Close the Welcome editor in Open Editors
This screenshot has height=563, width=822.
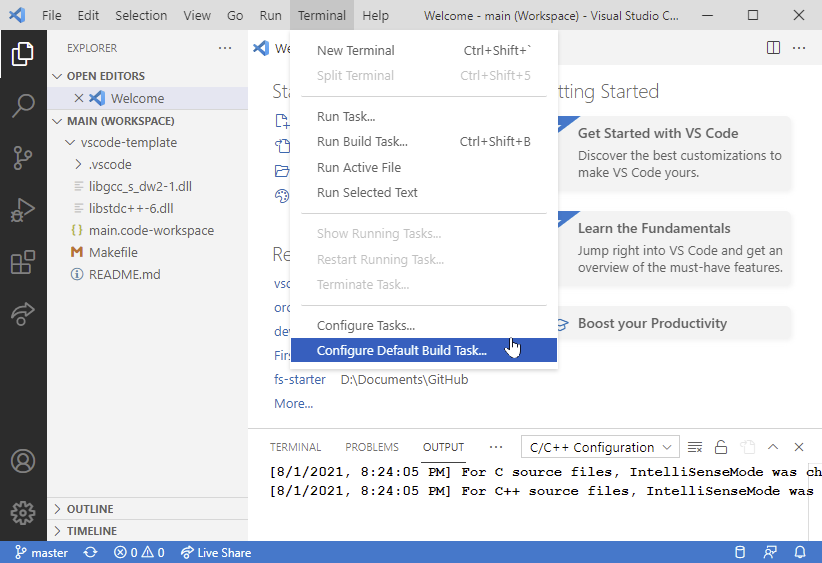[79, 98]
